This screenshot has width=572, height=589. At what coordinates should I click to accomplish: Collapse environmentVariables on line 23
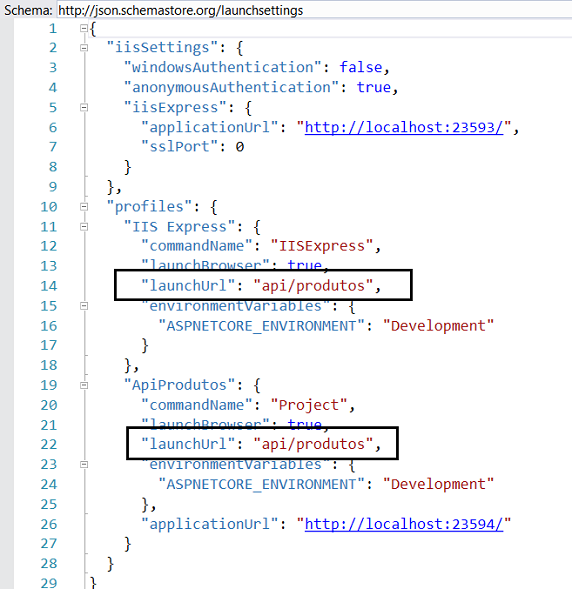pos(84,464)
